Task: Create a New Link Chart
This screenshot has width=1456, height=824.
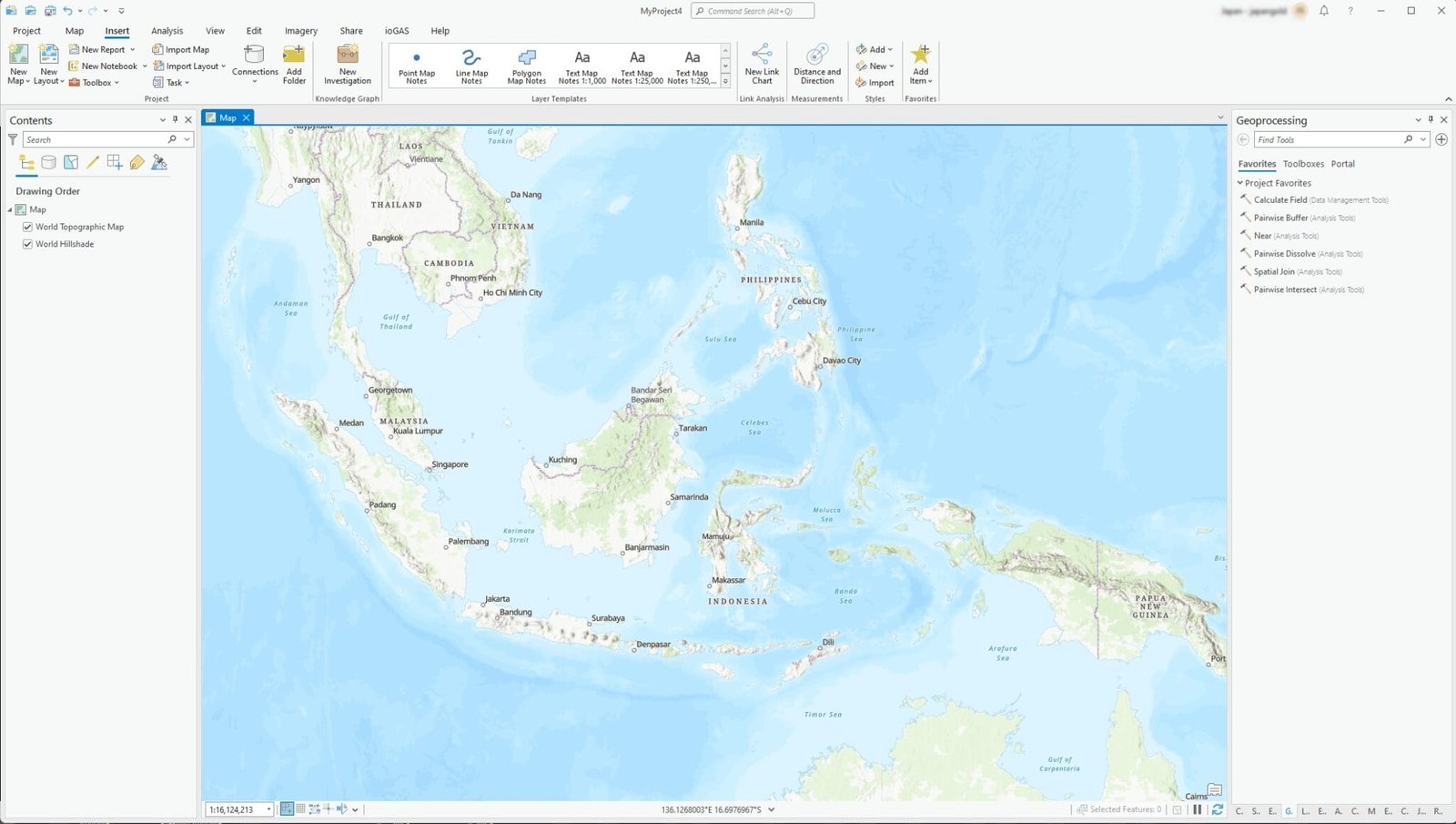Action: pyautogui.click(x=761, y=64)
